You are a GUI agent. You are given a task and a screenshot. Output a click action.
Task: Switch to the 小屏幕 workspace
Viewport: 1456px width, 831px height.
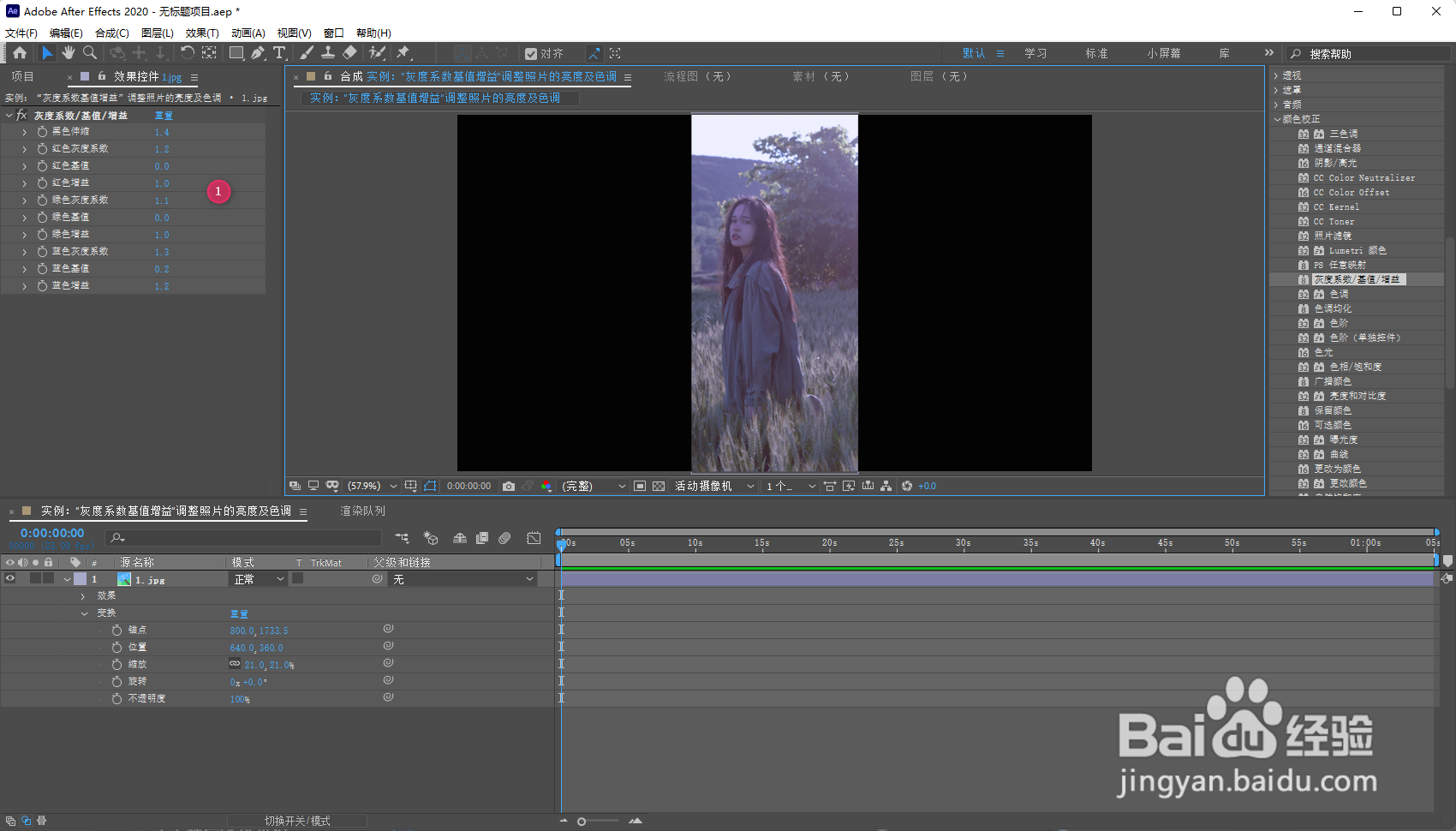pyautogui.click(x=1164, y=53)
